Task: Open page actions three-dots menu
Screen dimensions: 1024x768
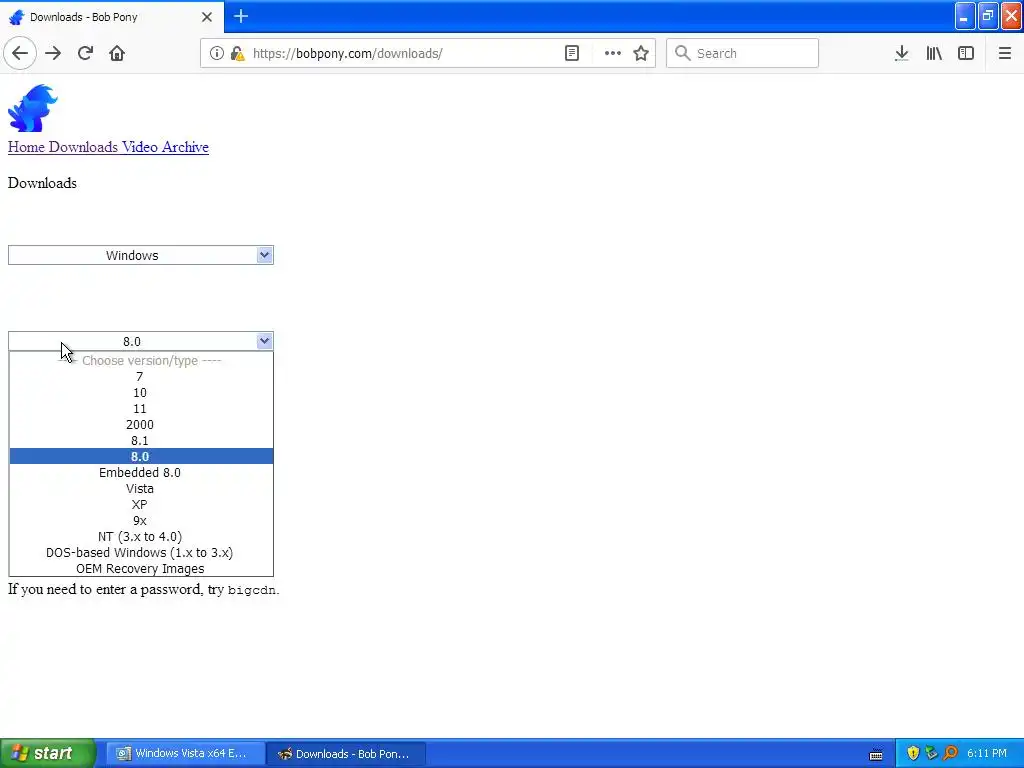Action: click(613, 53)
